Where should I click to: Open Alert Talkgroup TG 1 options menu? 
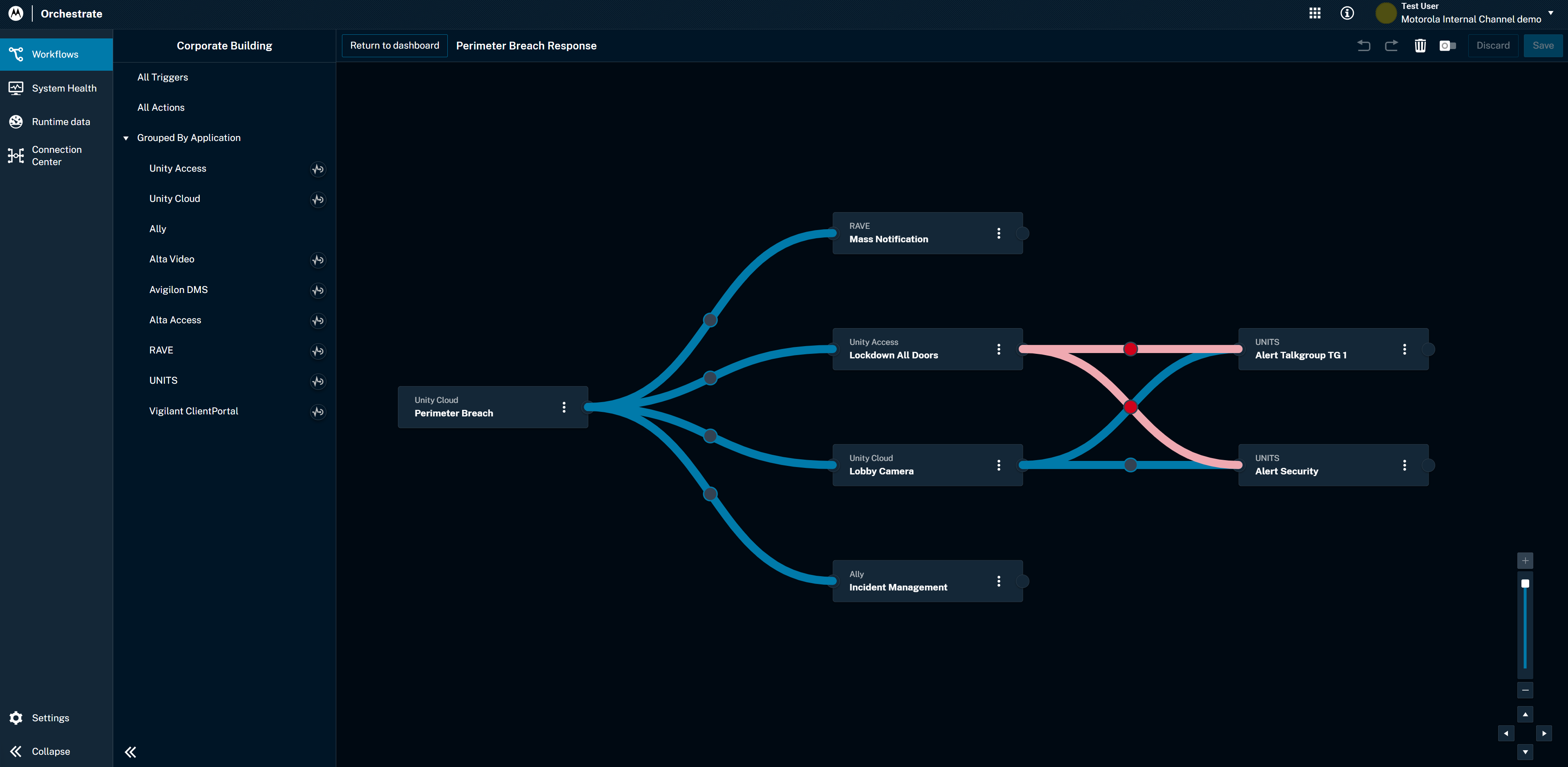(1404, 349)
